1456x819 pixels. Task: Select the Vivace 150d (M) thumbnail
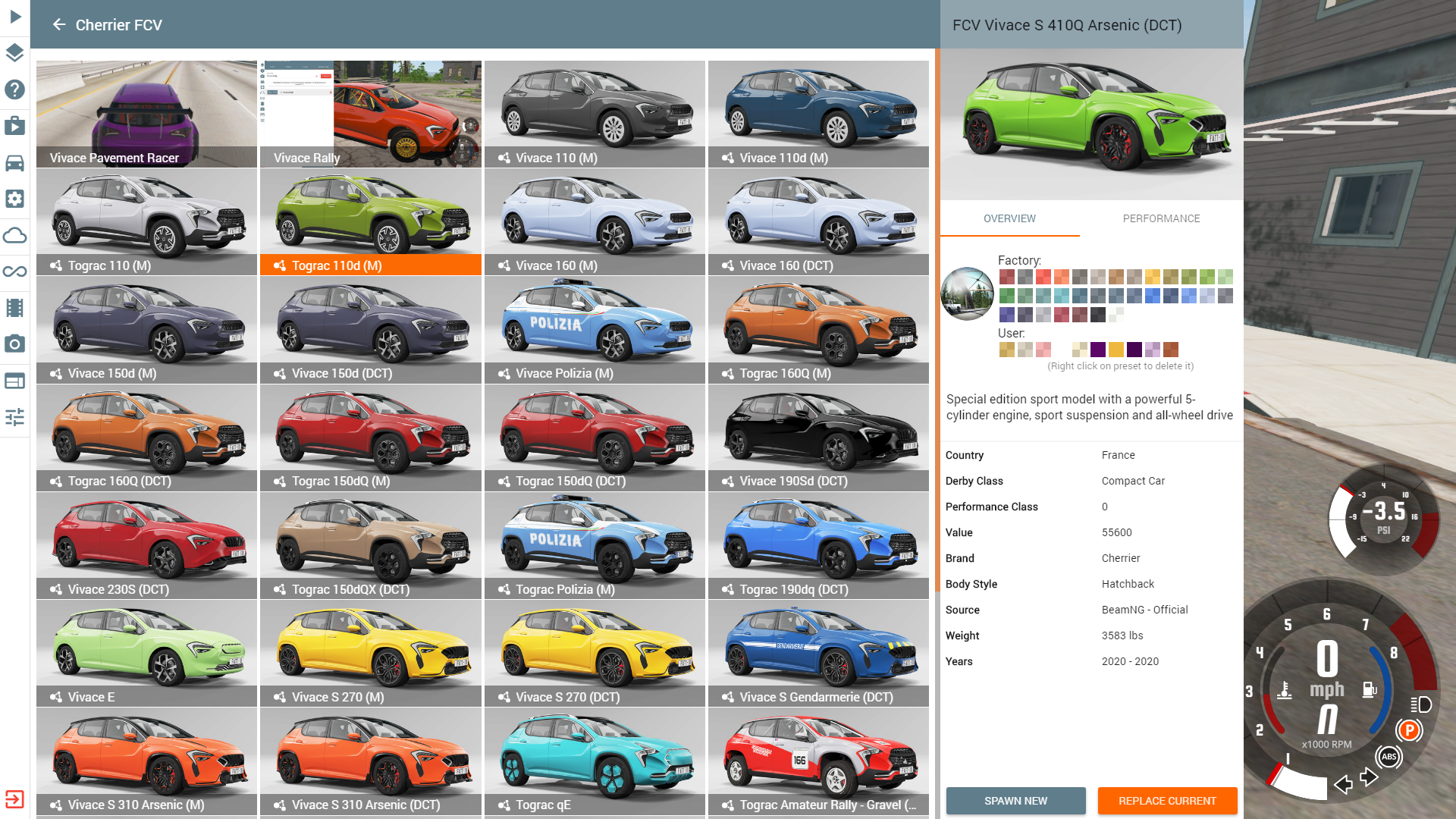pyautogui.click(x=146, y=329)
